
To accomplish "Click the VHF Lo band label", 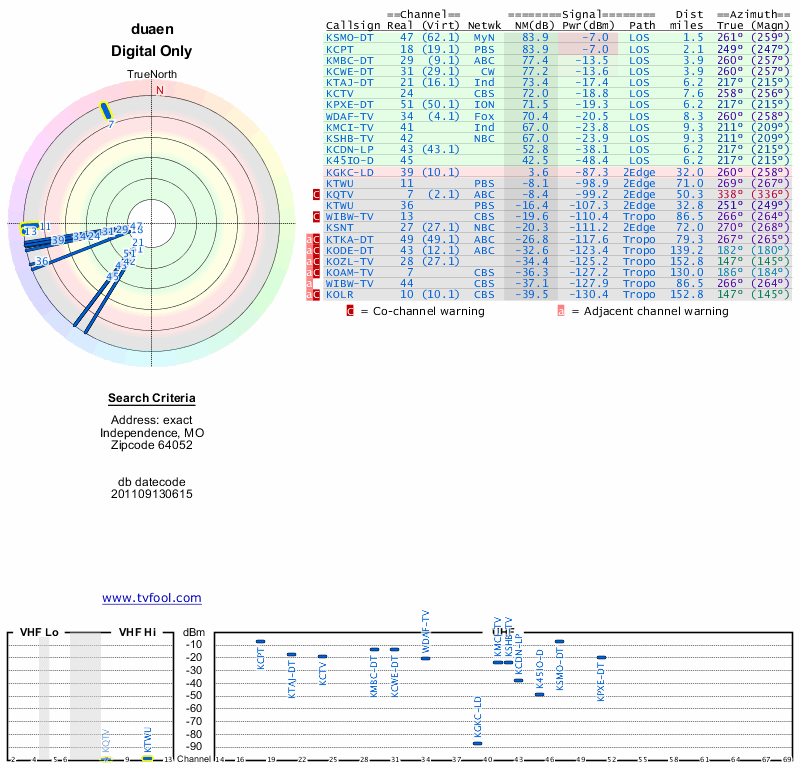I will 39,632.
